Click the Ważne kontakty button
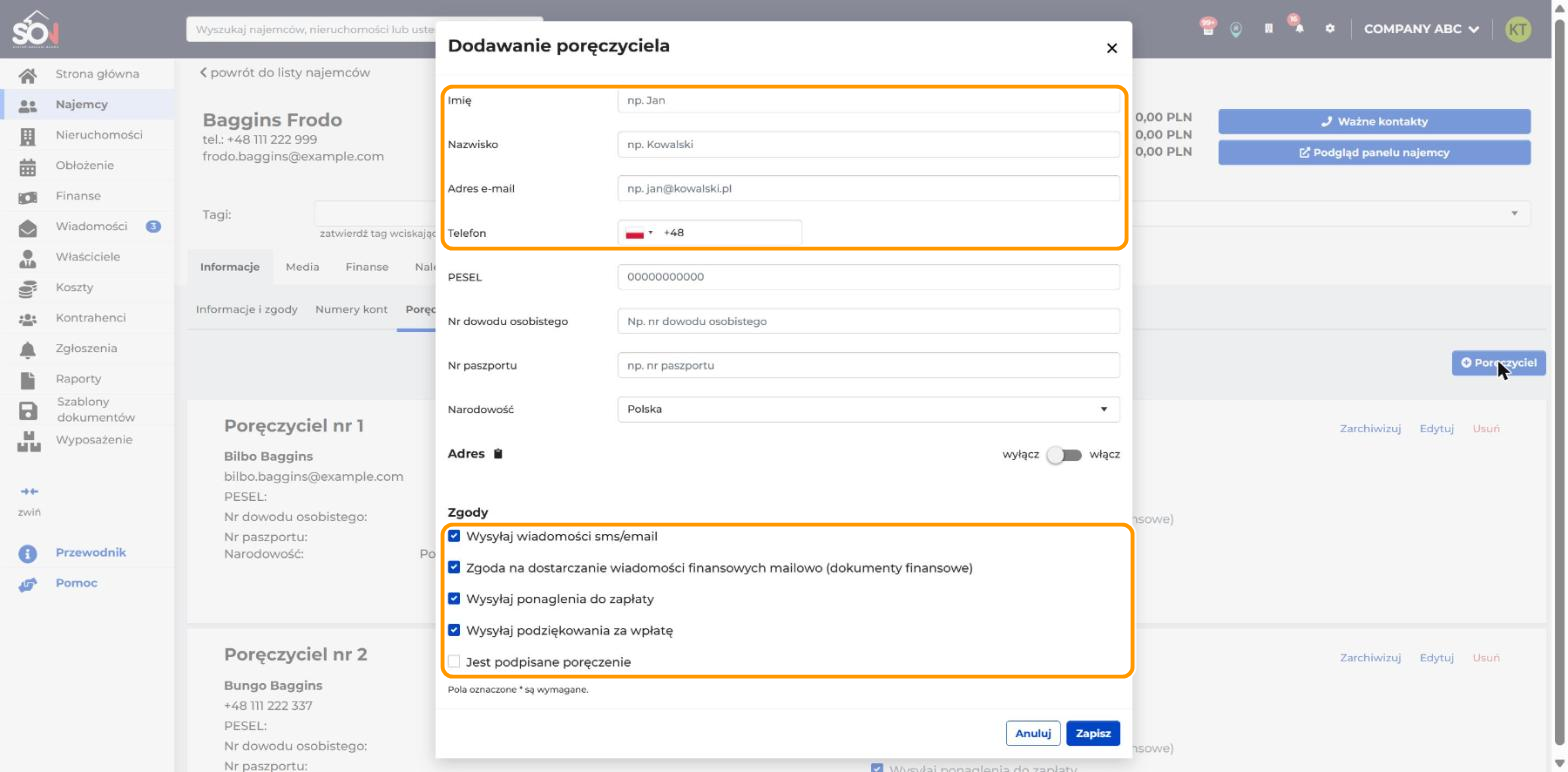The height and width of the screenshot is (772, 1568). 1374,121
